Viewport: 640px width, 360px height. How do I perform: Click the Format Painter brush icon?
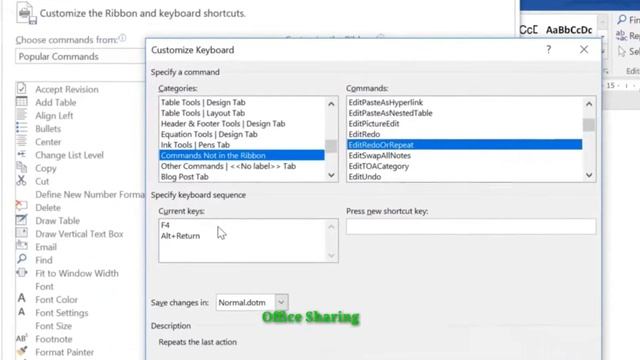[x=22, y=351]
